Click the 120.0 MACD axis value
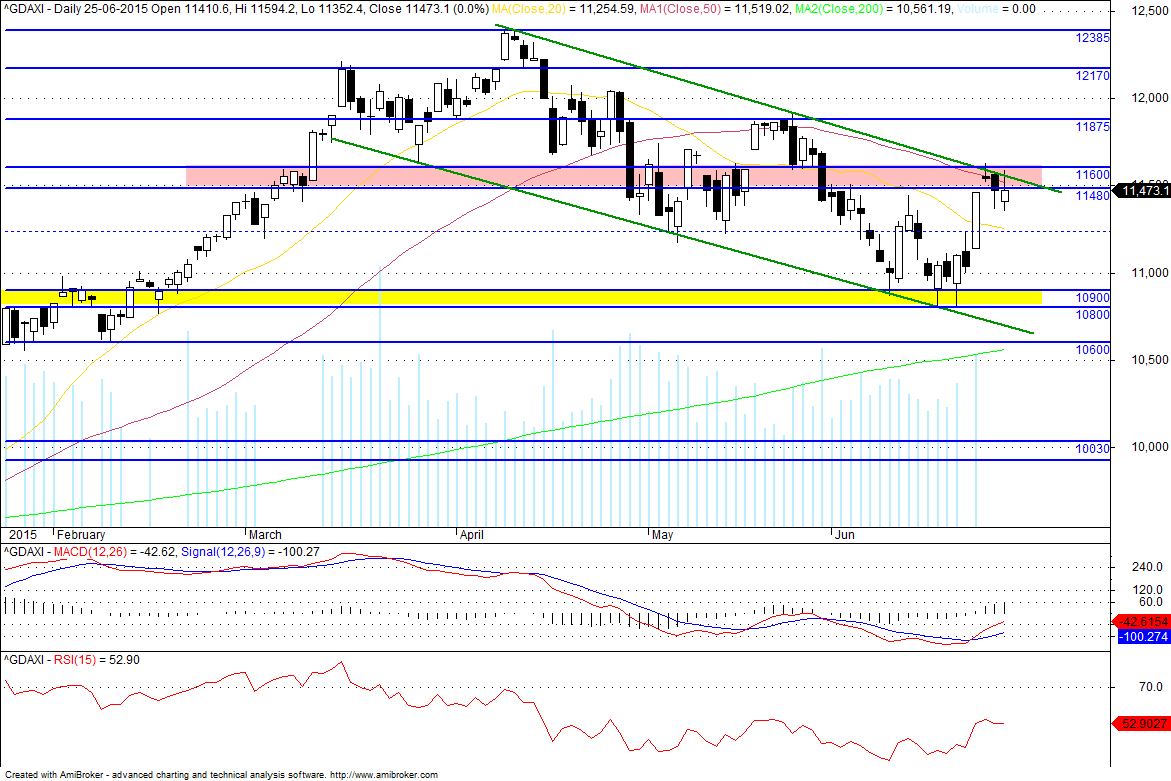Viewport: 1171px width, 781px height. pyautogui.click(x=1147, y=590)
